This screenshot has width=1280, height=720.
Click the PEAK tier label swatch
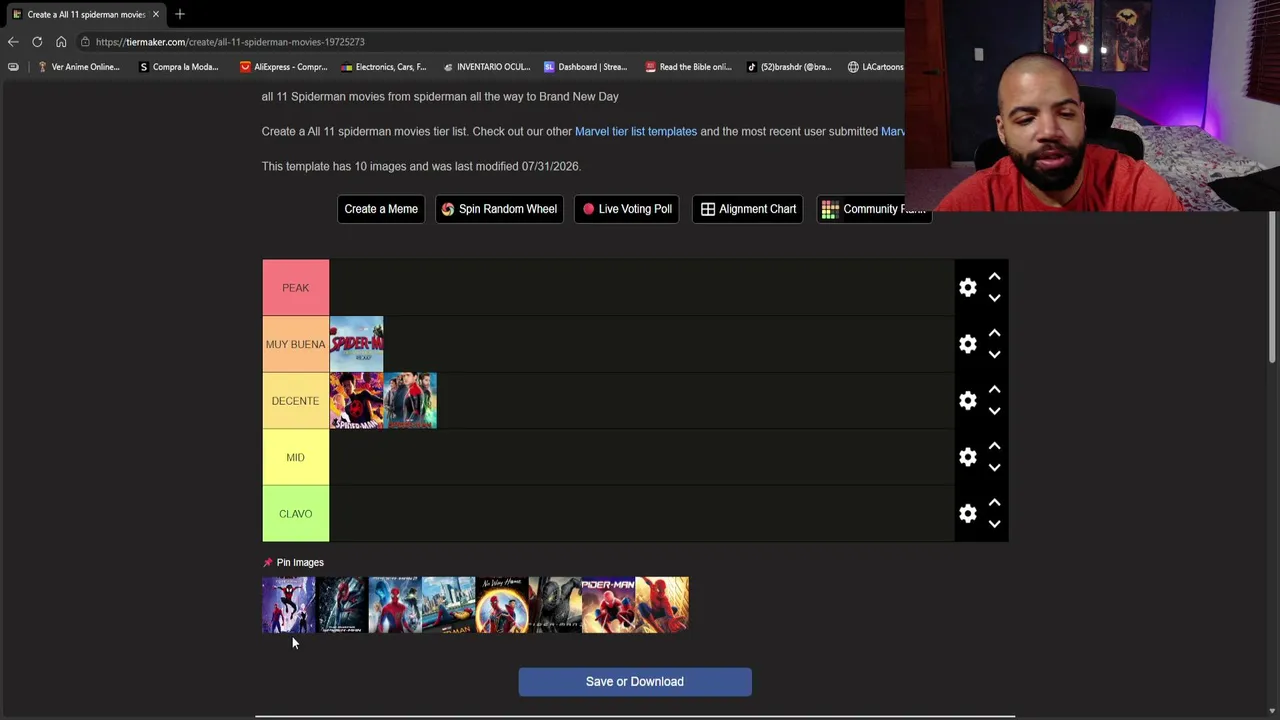click(x=295, y=288)
